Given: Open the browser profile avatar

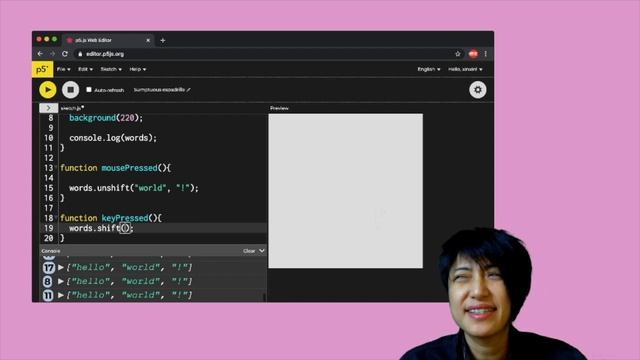Looking at the screenshot, I should [x=473, y=54].
